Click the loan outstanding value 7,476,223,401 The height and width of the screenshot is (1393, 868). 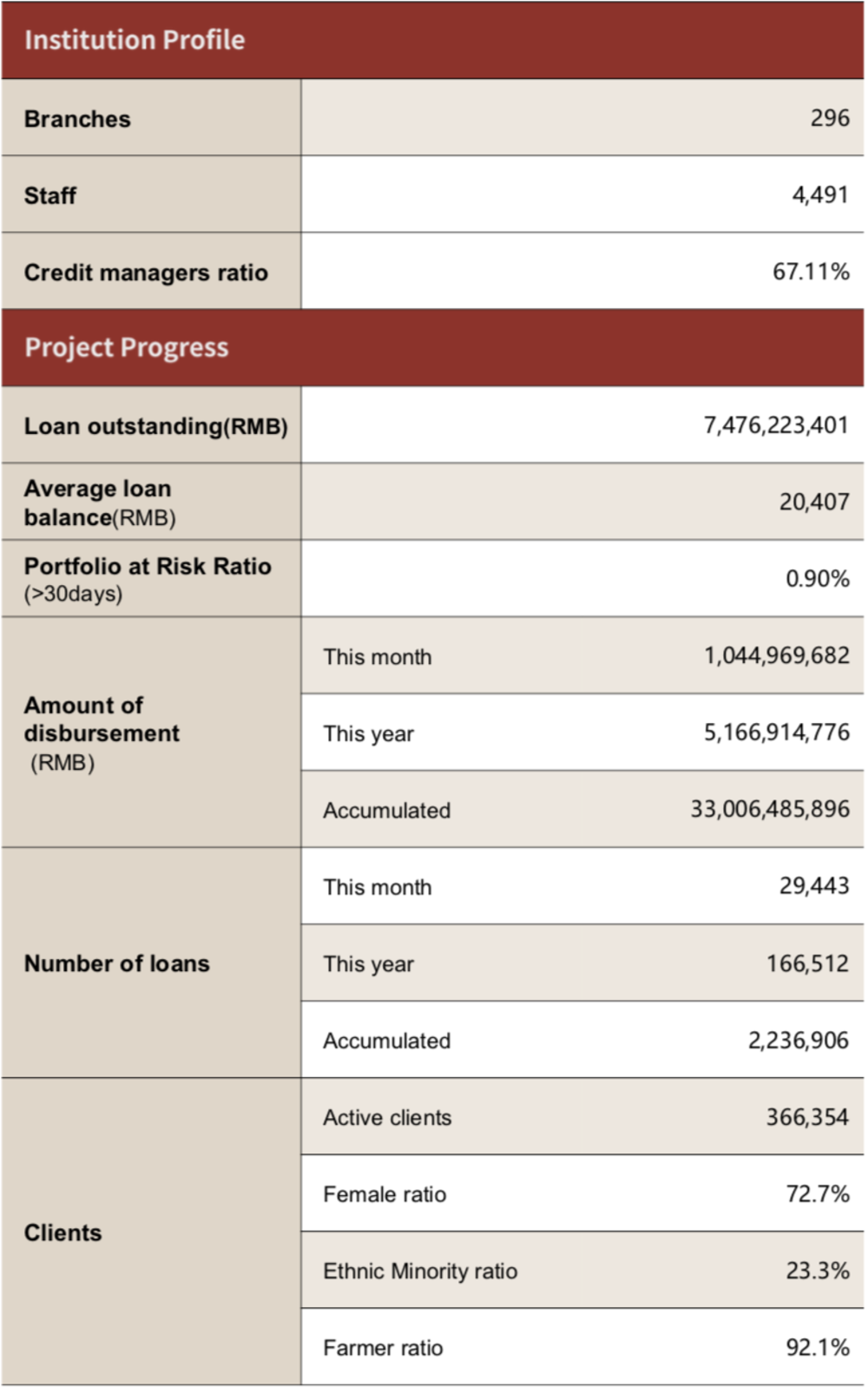pos(776,425)
